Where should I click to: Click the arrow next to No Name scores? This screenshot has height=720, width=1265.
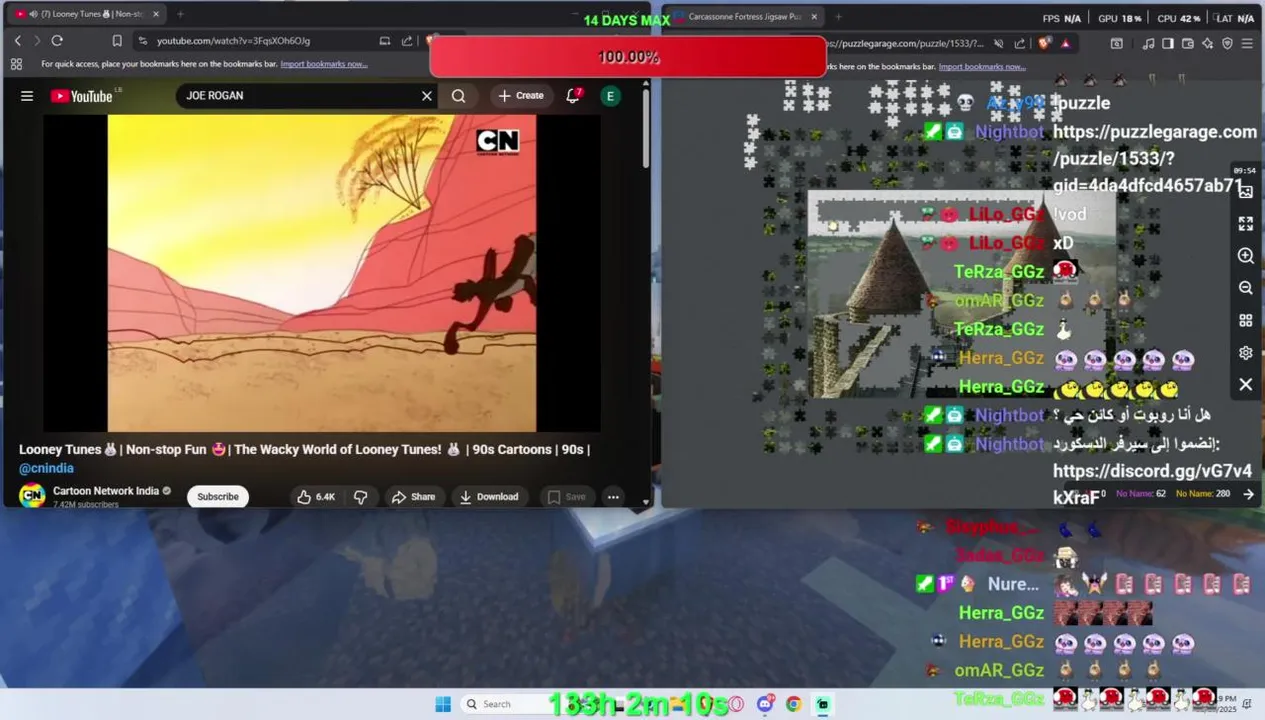1248,494
